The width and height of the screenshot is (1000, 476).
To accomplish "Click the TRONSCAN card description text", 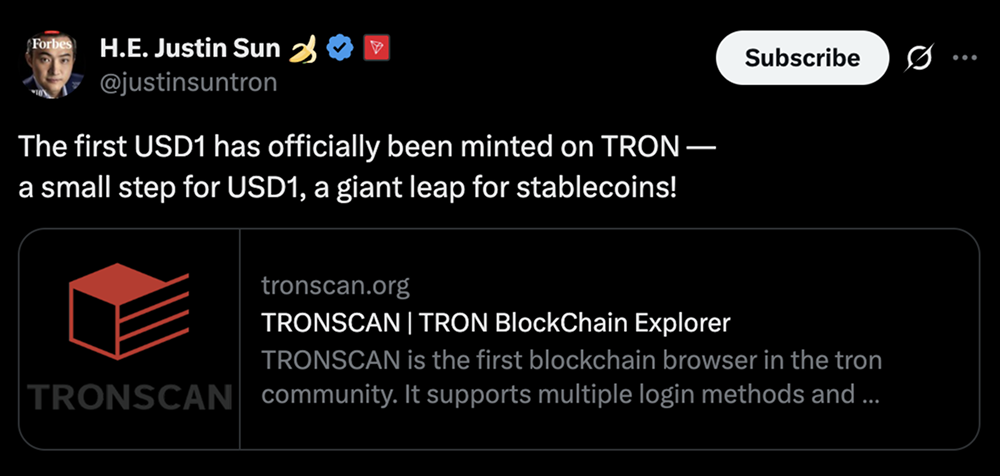I will pyautogui.click(x=570, y=376).
